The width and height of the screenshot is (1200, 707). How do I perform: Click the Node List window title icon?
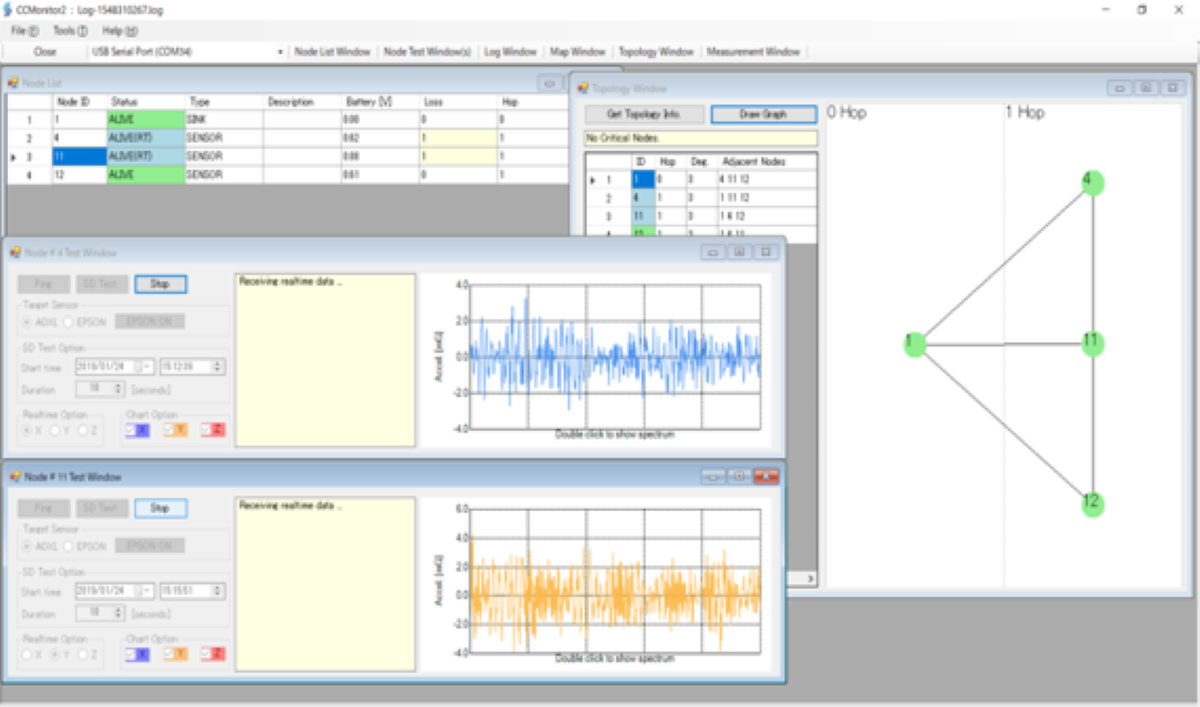(13, 82)
